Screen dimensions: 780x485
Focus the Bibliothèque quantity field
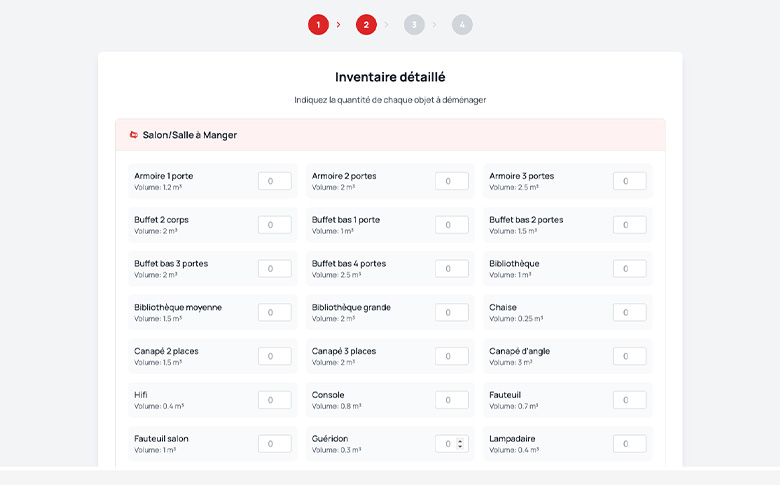click(629, 269)
